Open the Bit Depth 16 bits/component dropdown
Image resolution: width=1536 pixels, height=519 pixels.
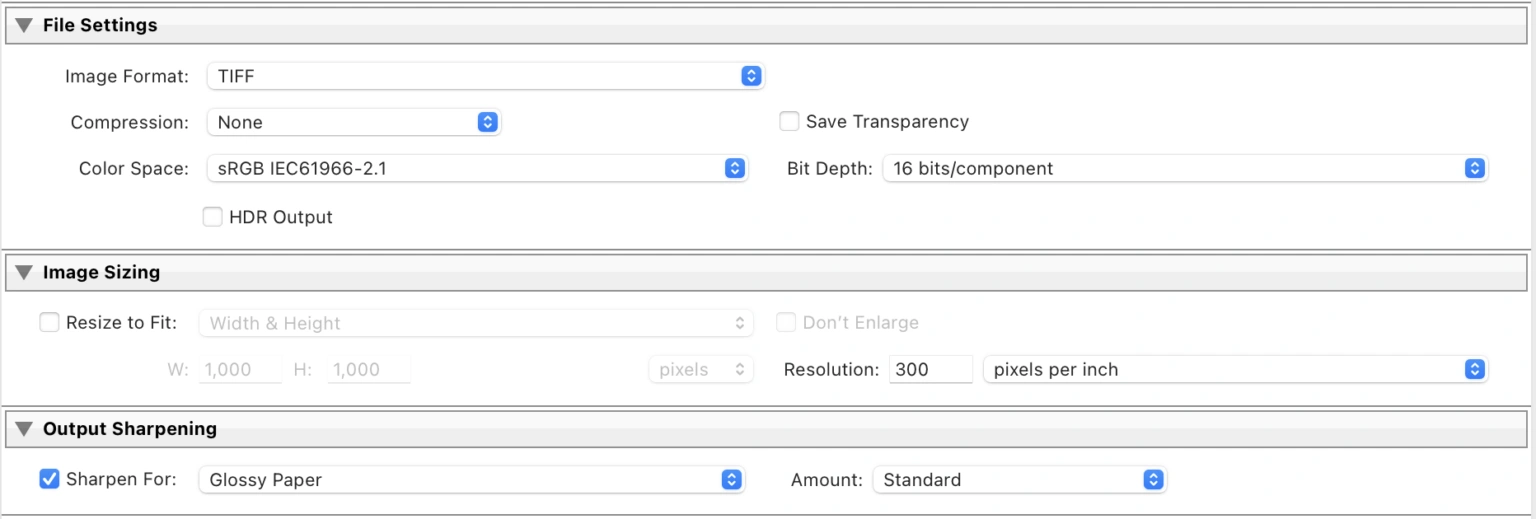[x=1185, y=169]
